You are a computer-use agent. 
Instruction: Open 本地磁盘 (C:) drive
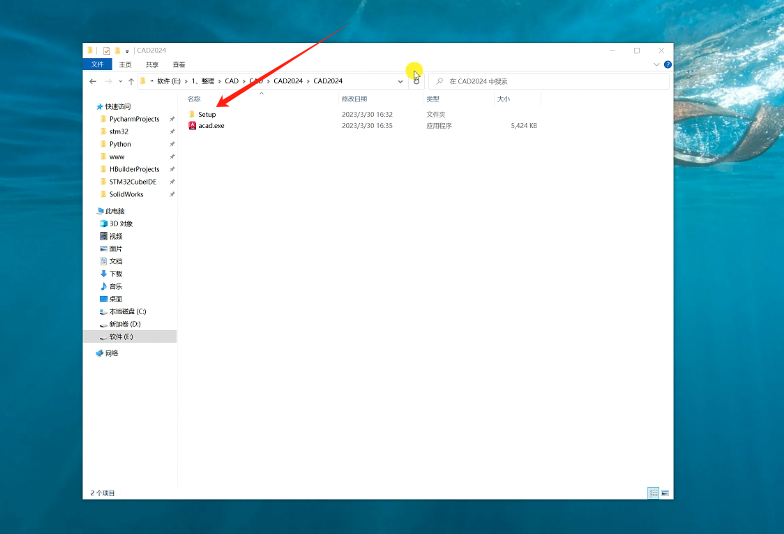coord(128,311)
